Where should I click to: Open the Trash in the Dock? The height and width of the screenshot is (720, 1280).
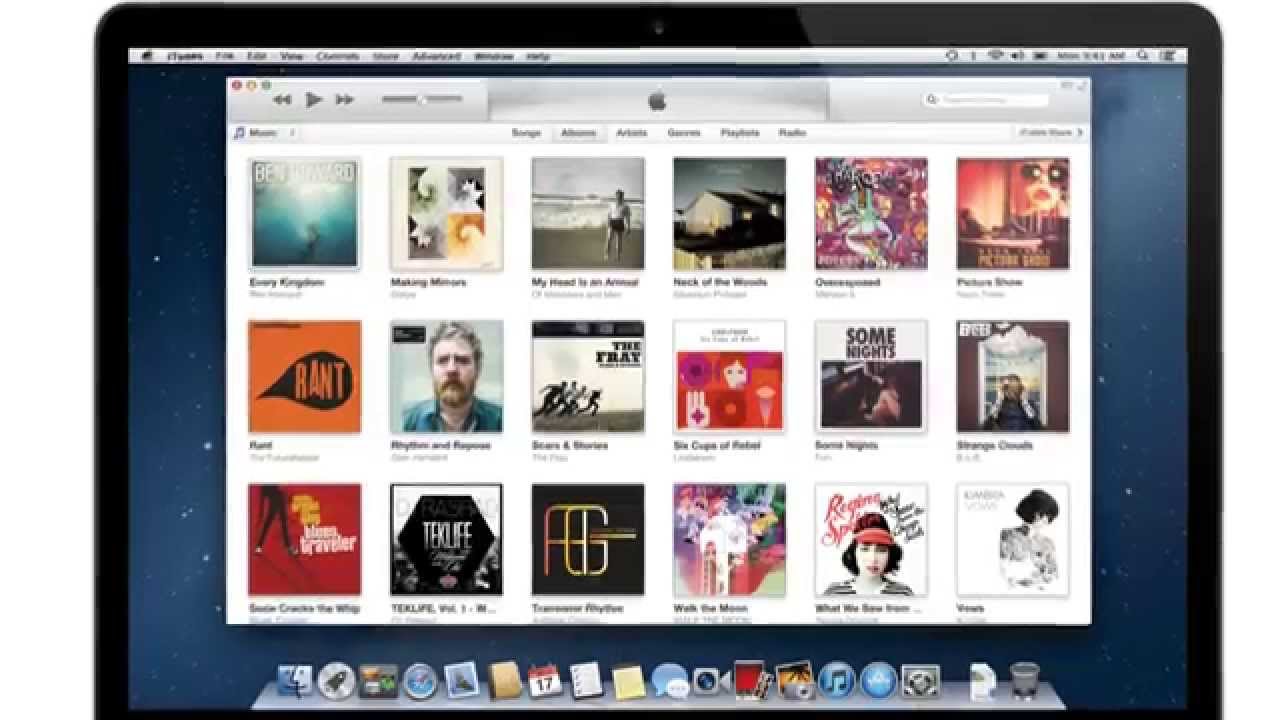coord(1024,681)
